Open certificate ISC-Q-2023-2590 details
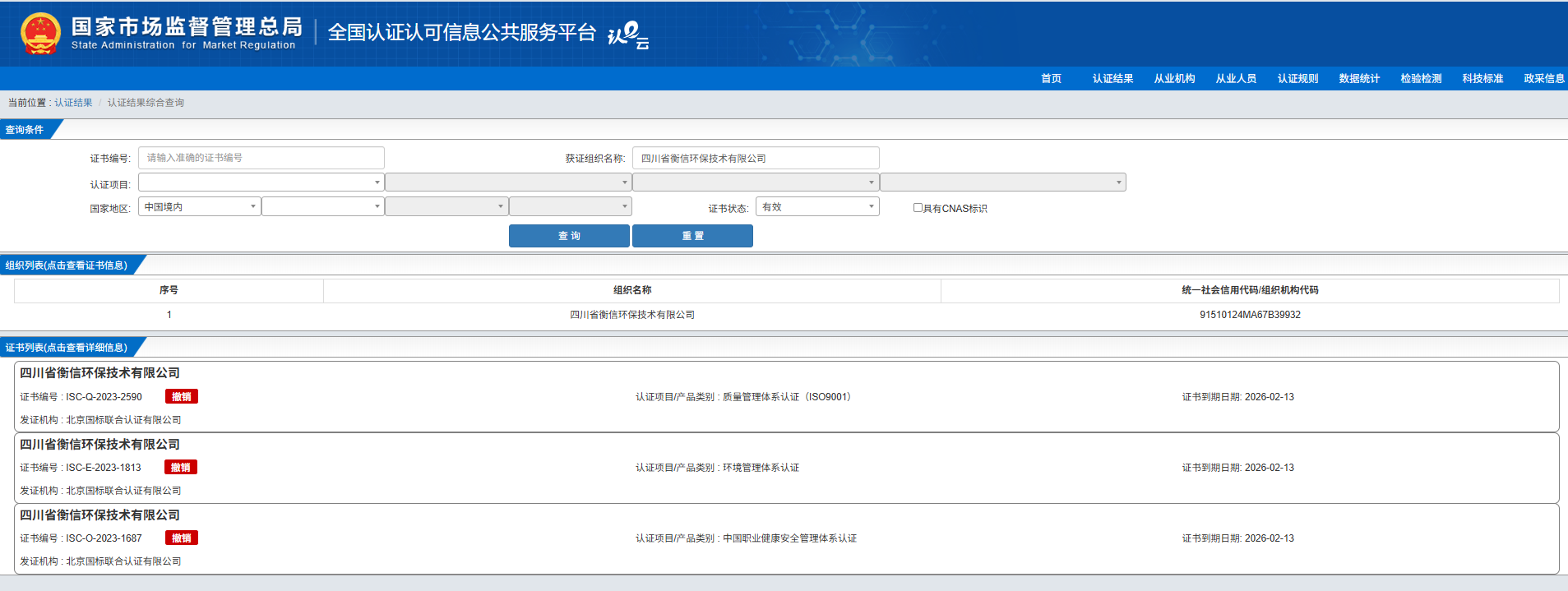 (x=786, y=396)
